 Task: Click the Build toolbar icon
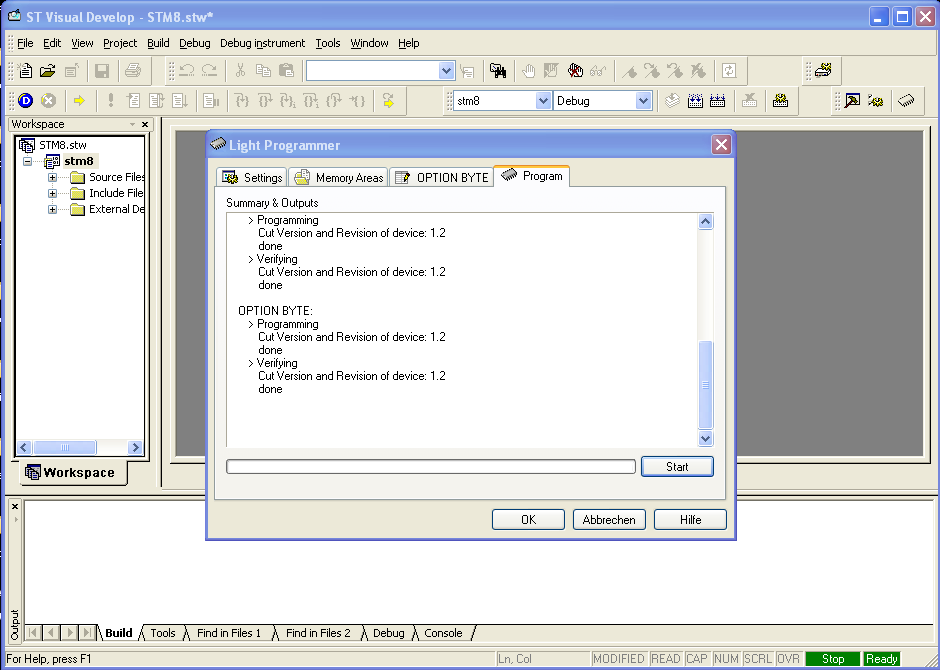coord(696,101)
